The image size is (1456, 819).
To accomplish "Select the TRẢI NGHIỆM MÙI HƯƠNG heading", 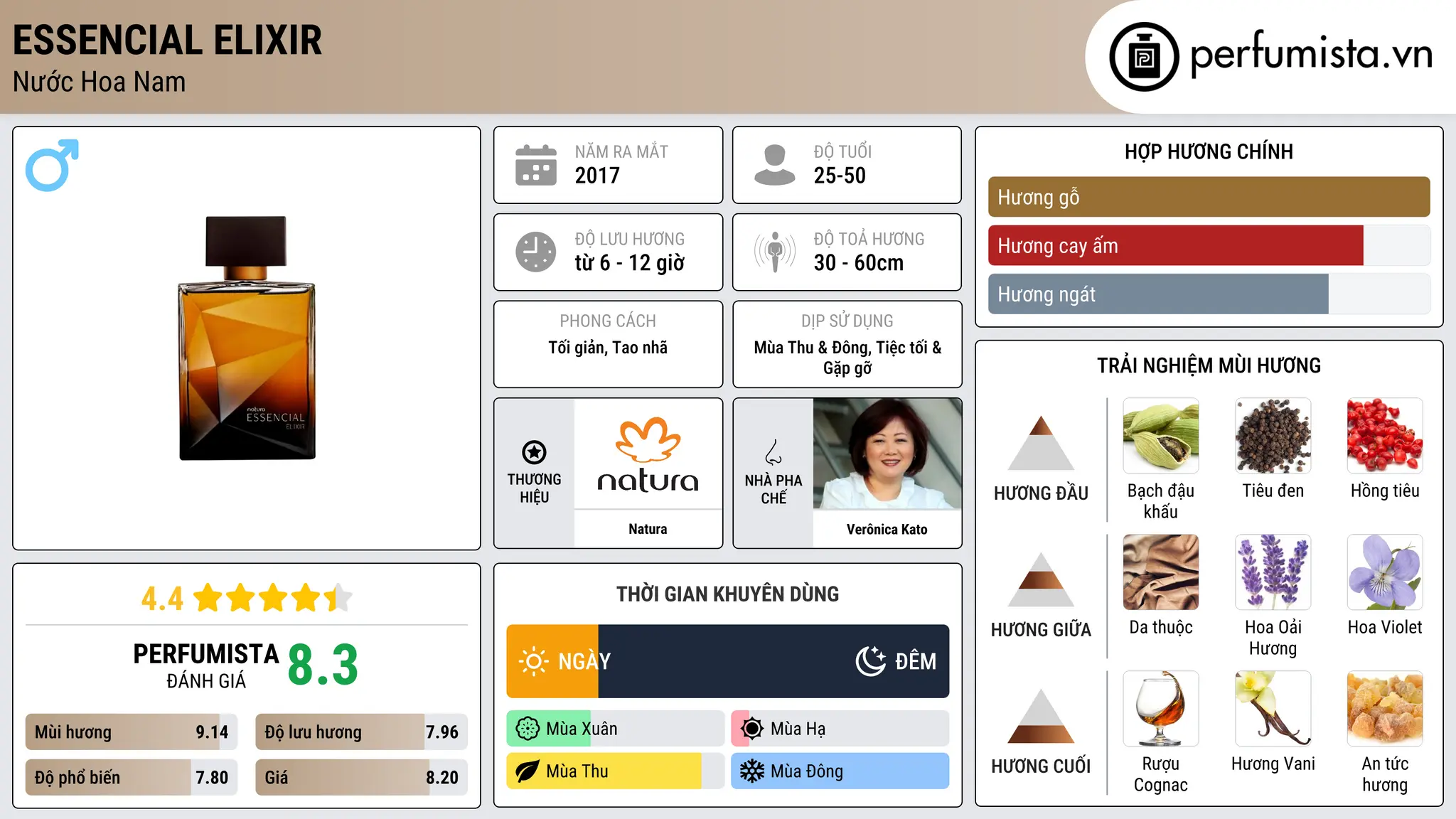I will click(x=1209, y=365).
